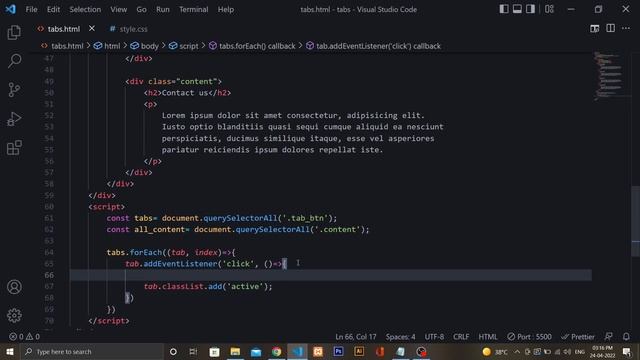The image size is (640, 360).
Task: Expand tab.addEventListener('click') callback breadcrumb
Action: click(373, 46)
